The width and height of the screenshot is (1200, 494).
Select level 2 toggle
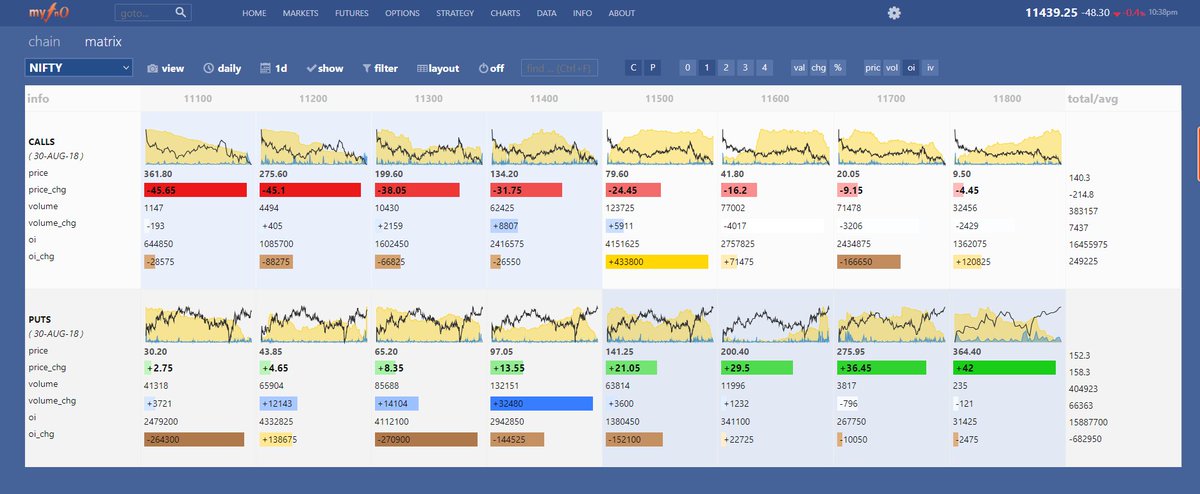click(x=726, y=68)
